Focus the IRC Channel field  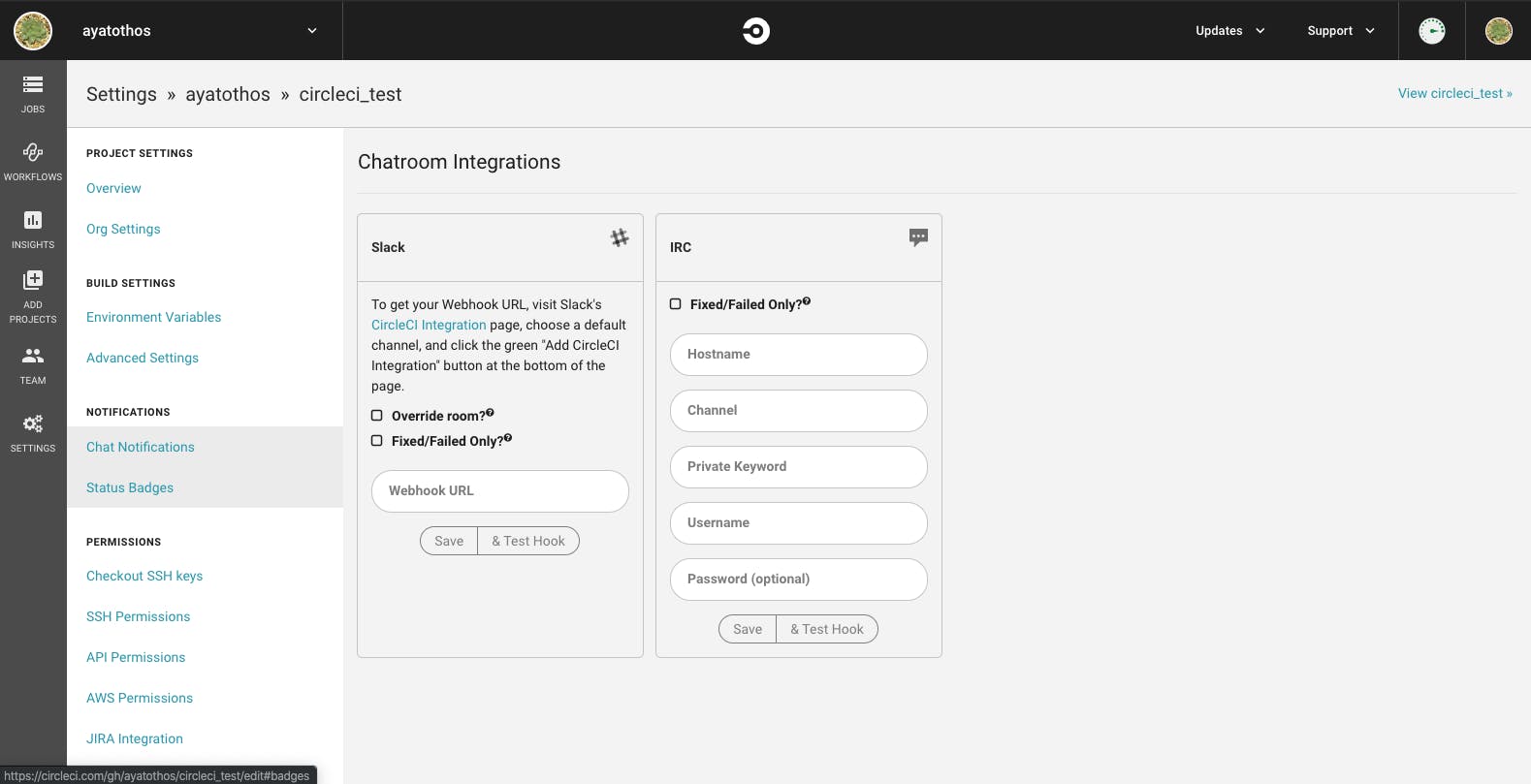click(x=799, y=411)
